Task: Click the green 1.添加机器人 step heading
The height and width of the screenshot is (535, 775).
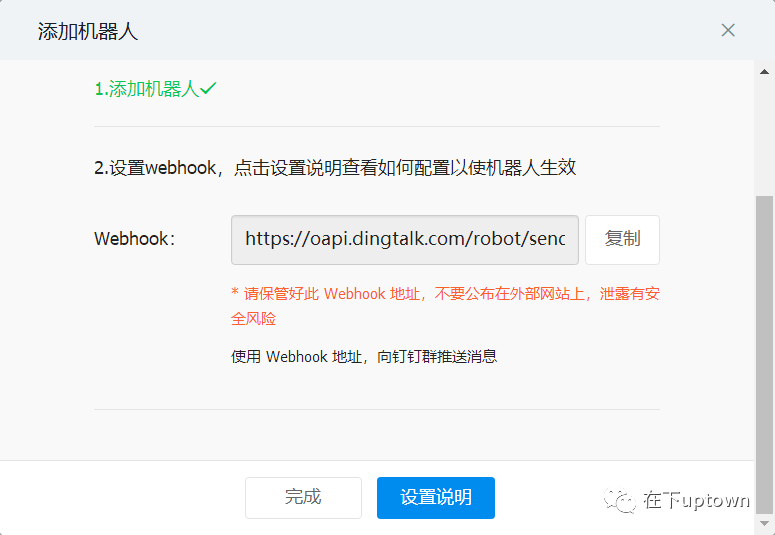Action: 147,89
